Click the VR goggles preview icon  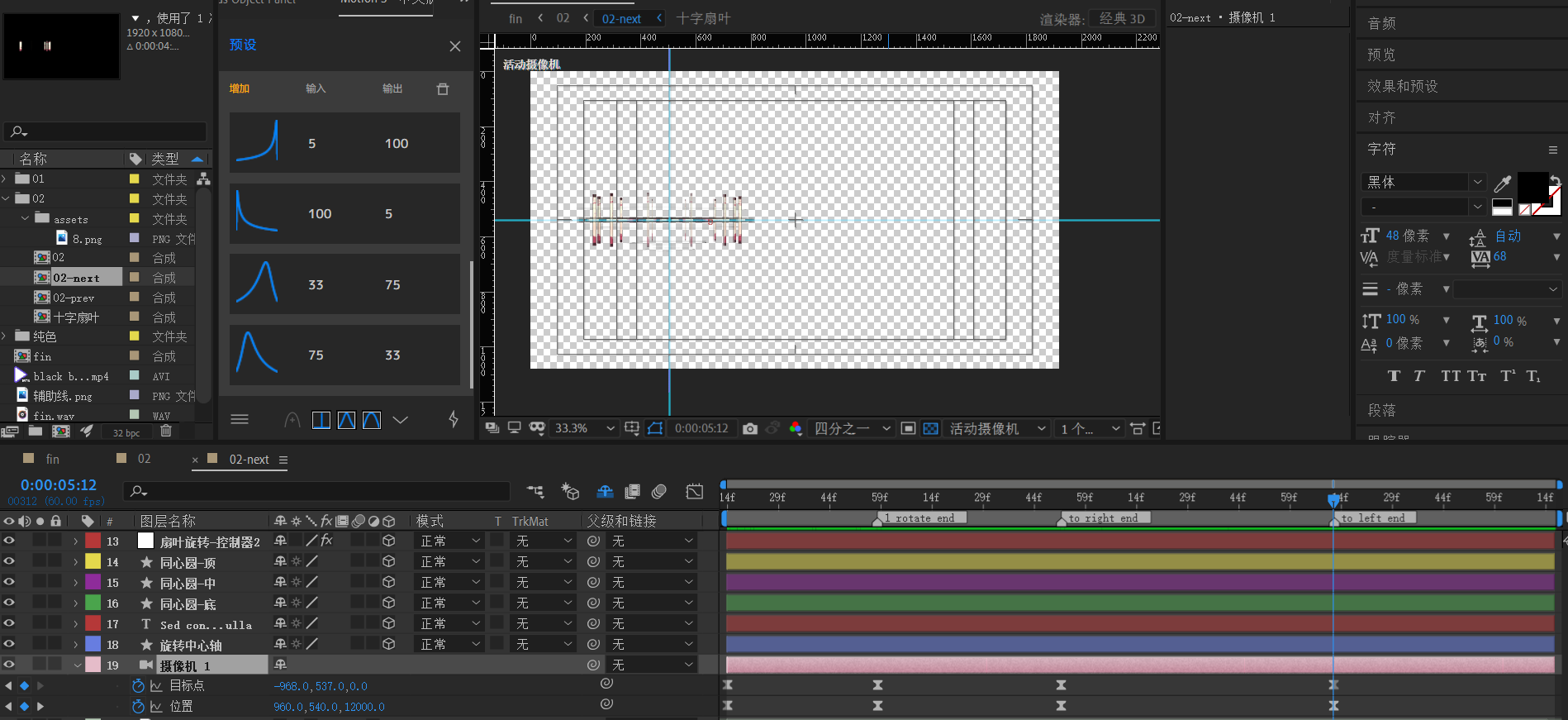pos(537,427)
